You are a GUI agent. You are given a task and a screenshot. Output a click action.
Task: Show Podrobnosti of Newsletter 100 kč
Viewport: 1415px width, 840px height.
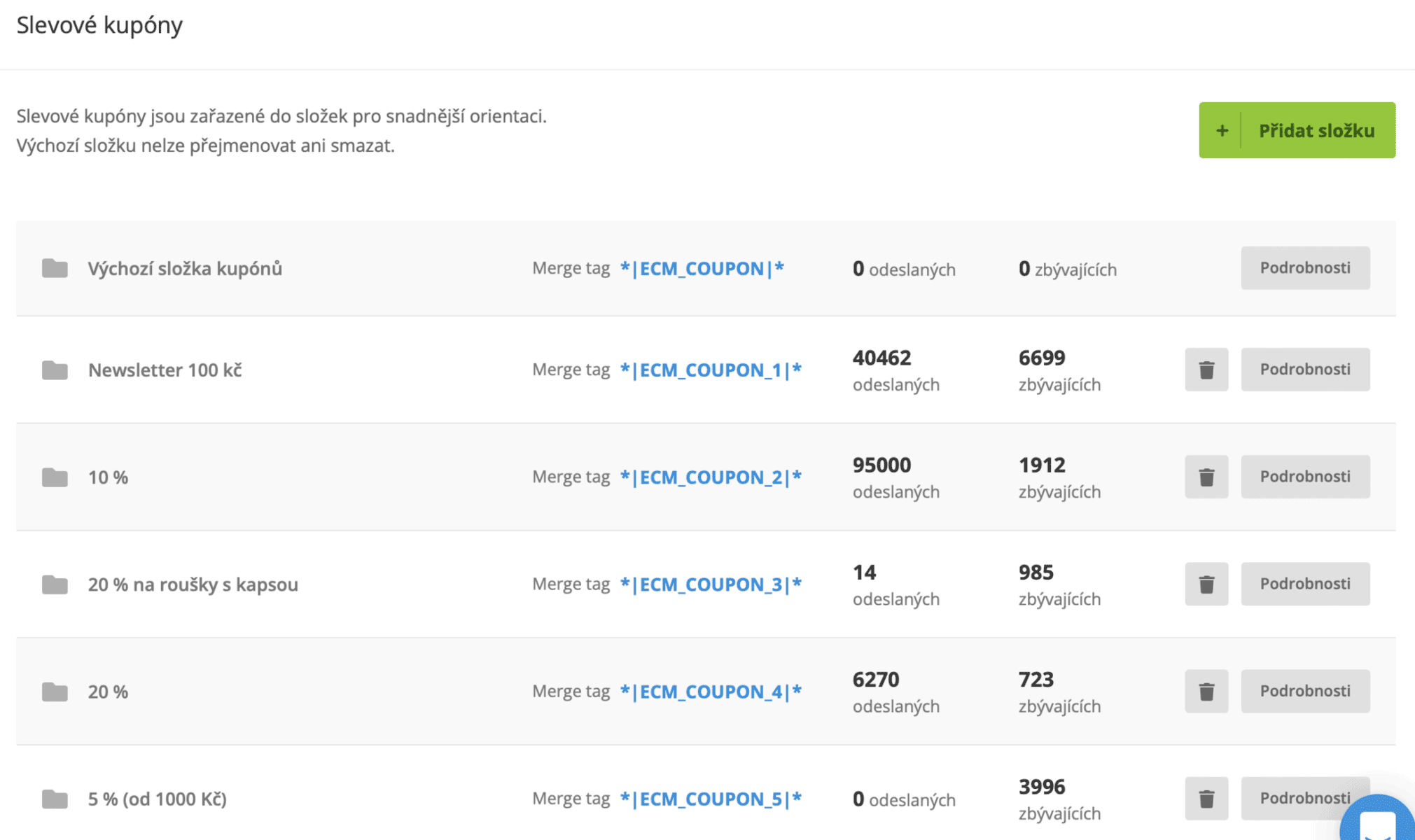click(1304, 370)
